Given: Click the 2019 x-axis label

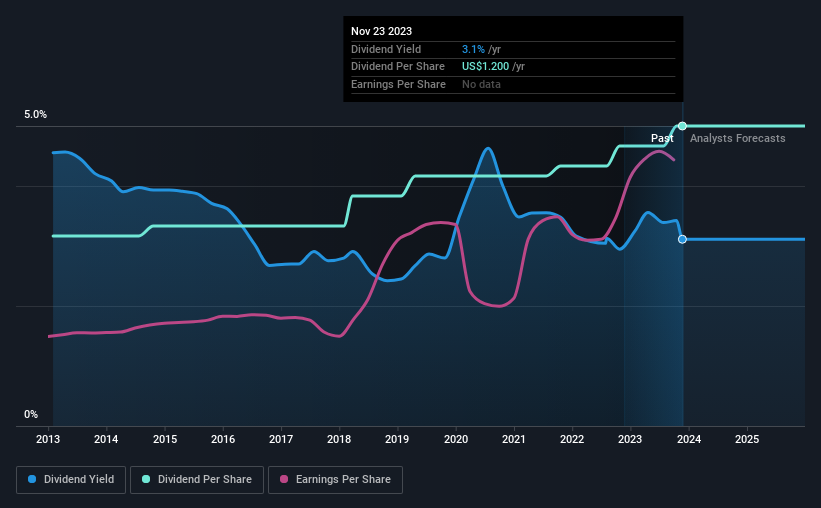Looking at the screenshot, I should pos(397,439).
